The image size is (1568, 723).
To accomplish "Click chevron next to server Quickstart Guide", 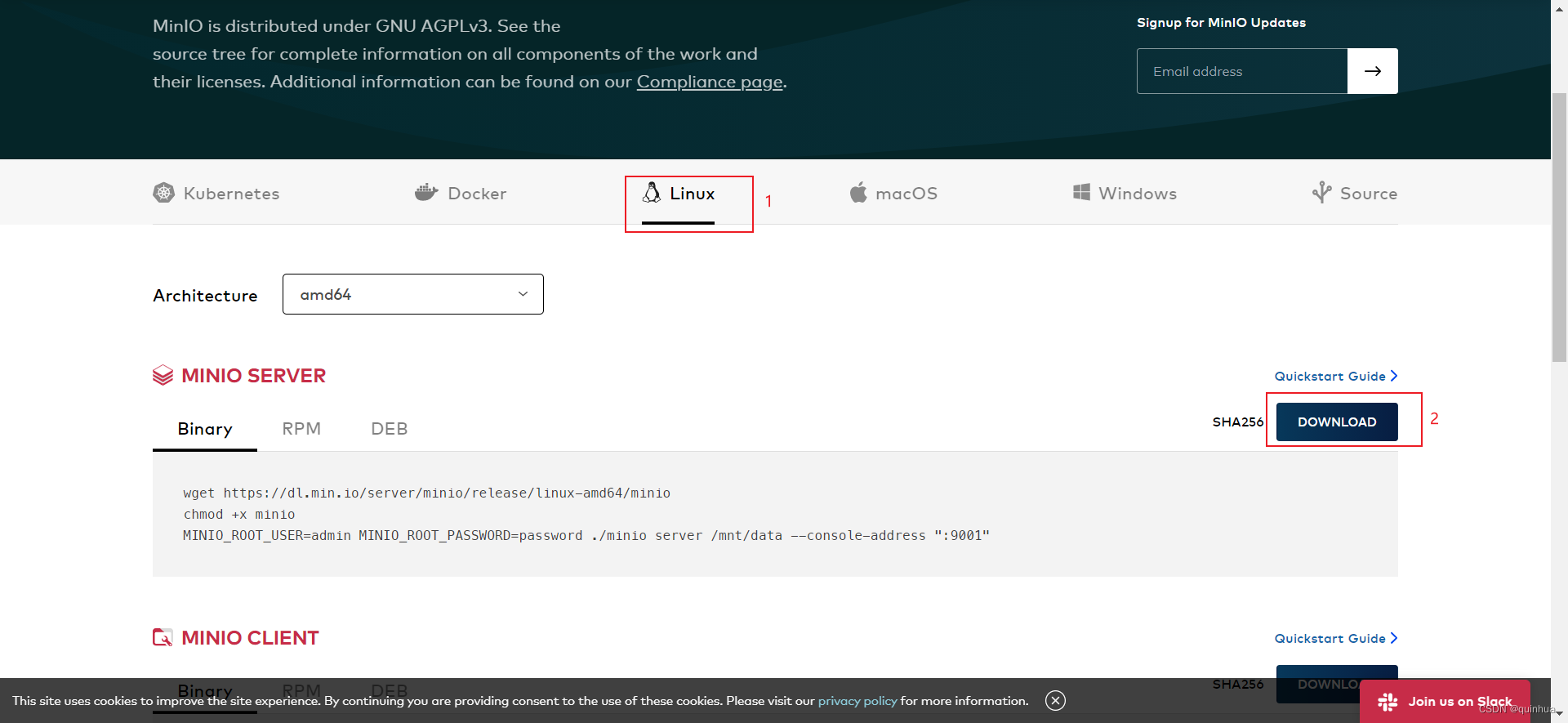I will (1394, 376).
